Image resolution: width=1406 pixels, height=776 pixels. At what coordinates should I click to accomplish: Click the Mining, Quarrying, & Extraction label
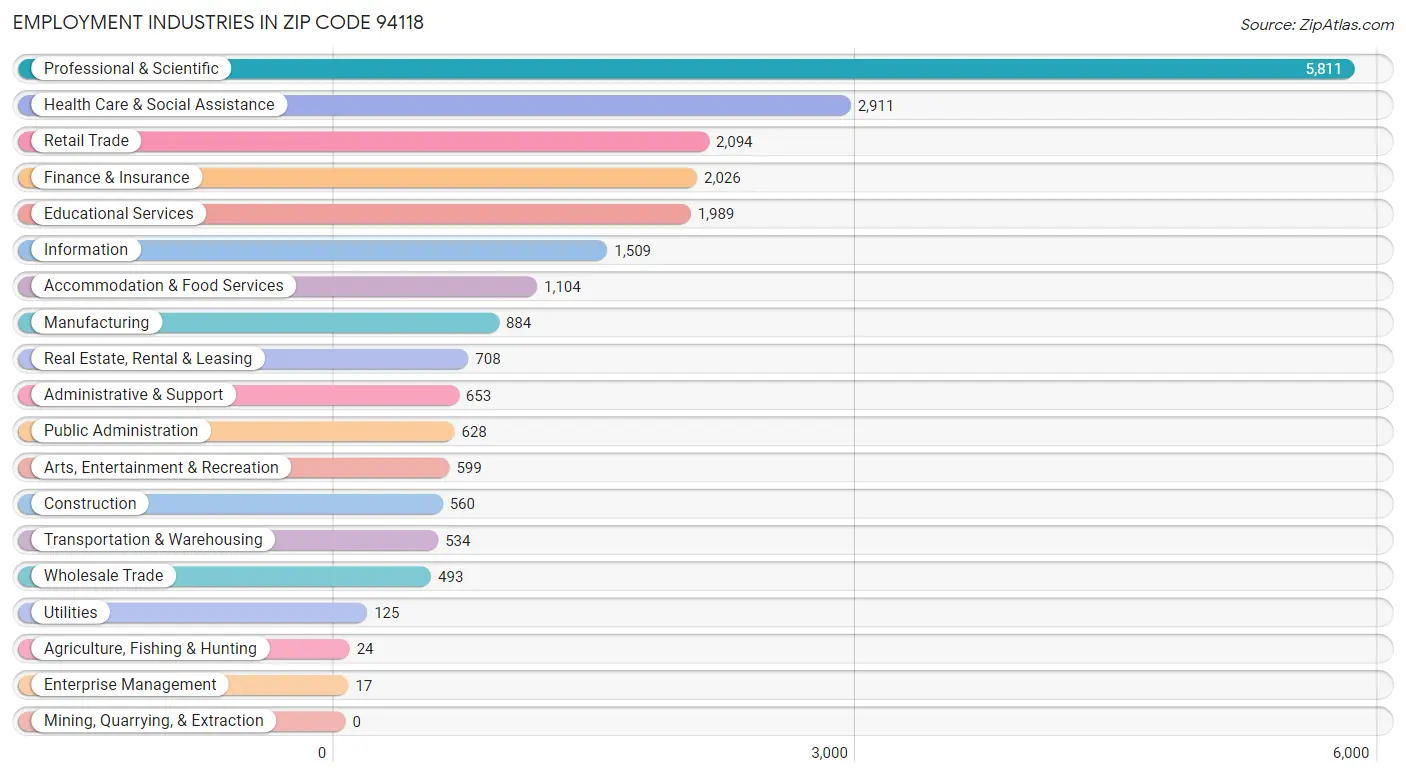pyautogui.click(x=154, y=721)
